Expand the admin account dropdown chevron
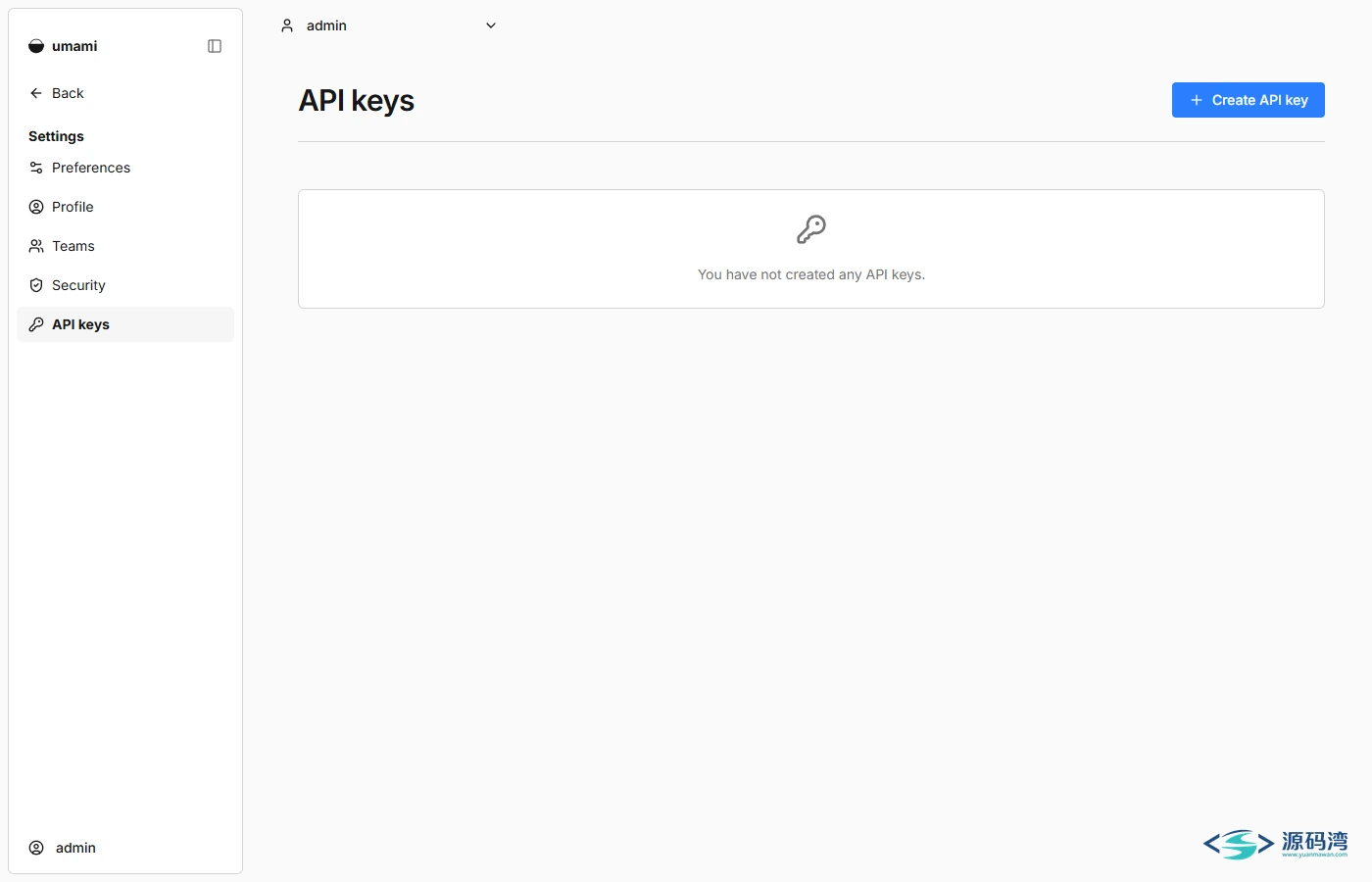Viewport: 1372px width, 882px height. click(491, 25)
